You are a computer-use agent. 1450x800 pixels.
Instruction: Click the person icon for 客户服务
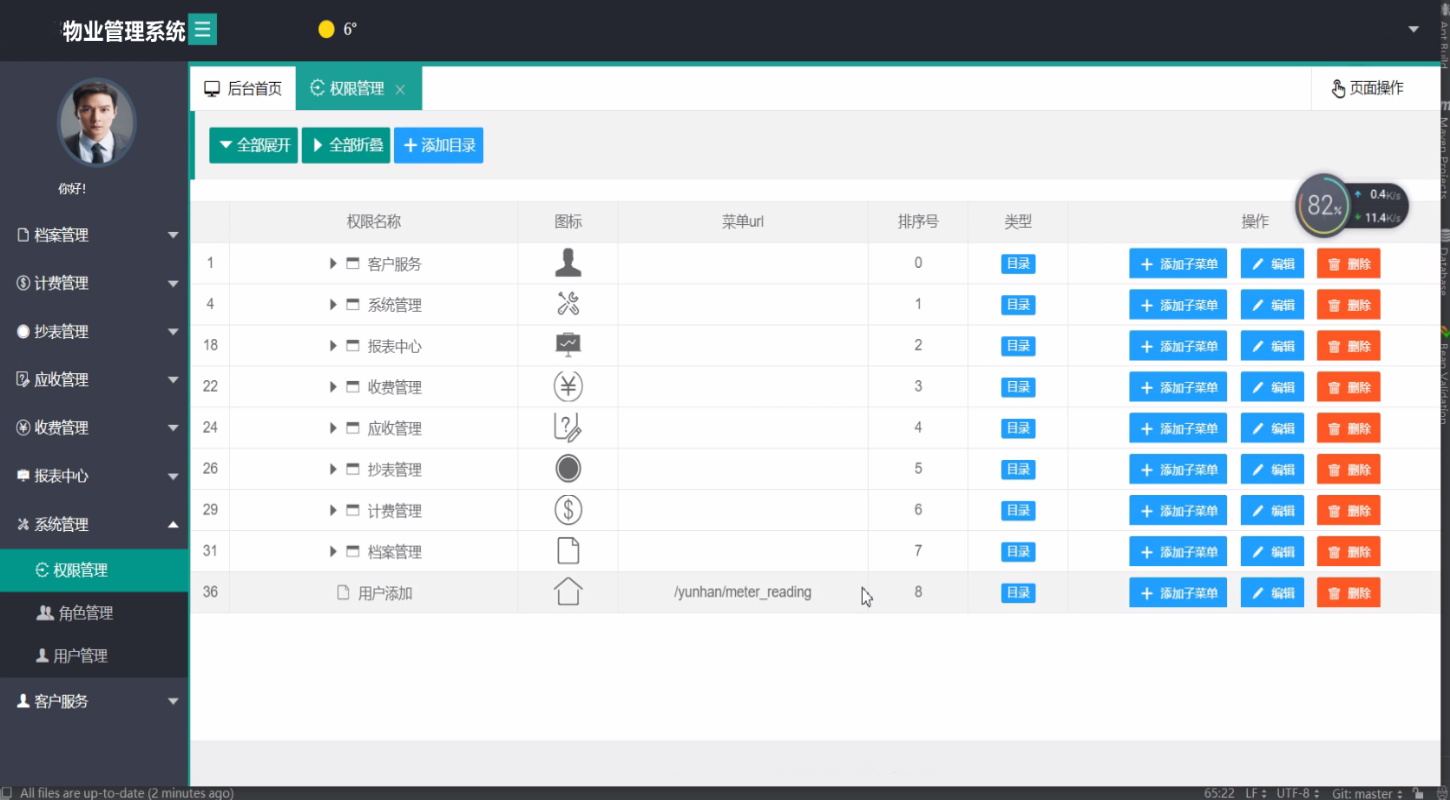568,263
